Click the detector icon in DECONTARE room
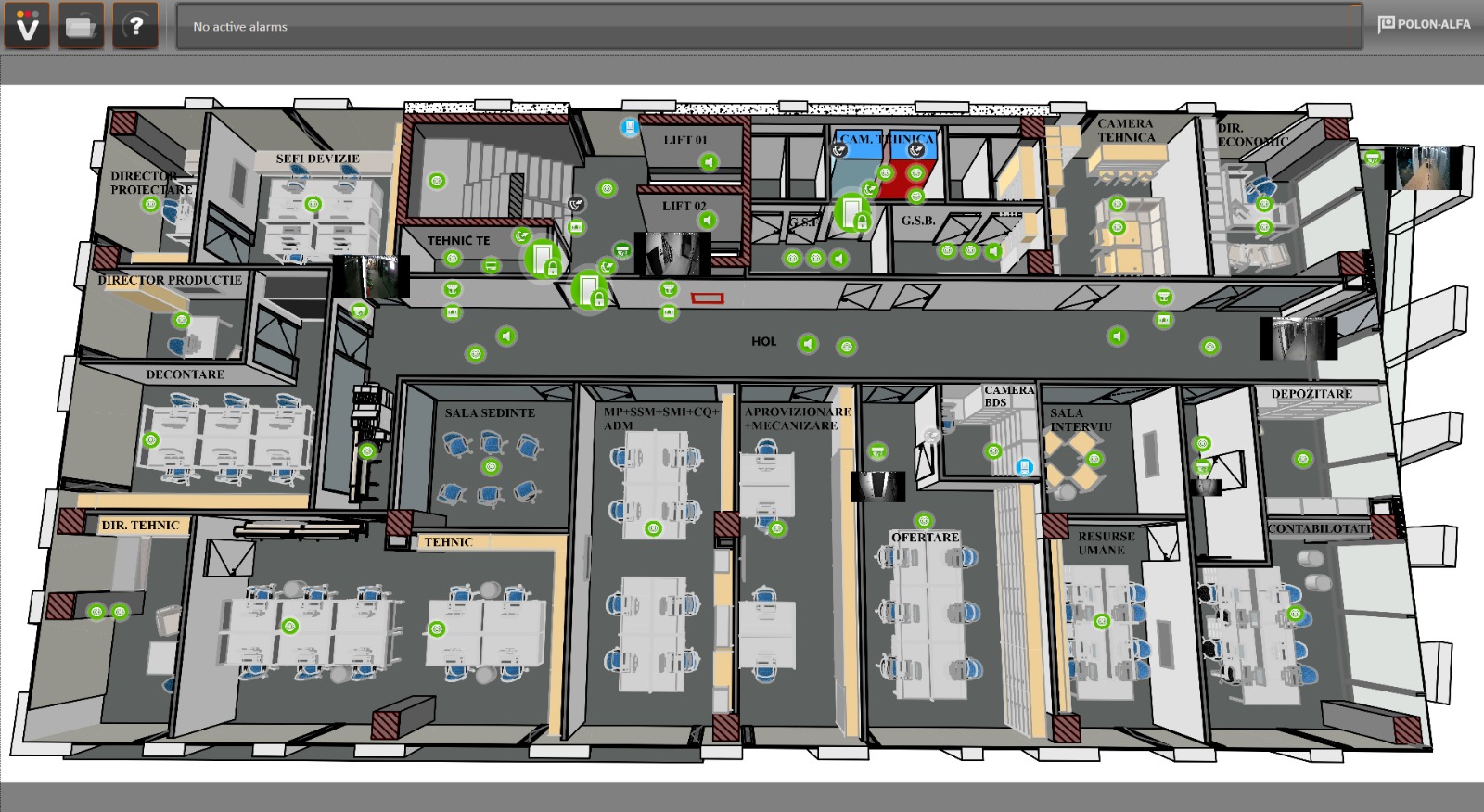This screenshot has height=812, width=1484. [151, 440]
